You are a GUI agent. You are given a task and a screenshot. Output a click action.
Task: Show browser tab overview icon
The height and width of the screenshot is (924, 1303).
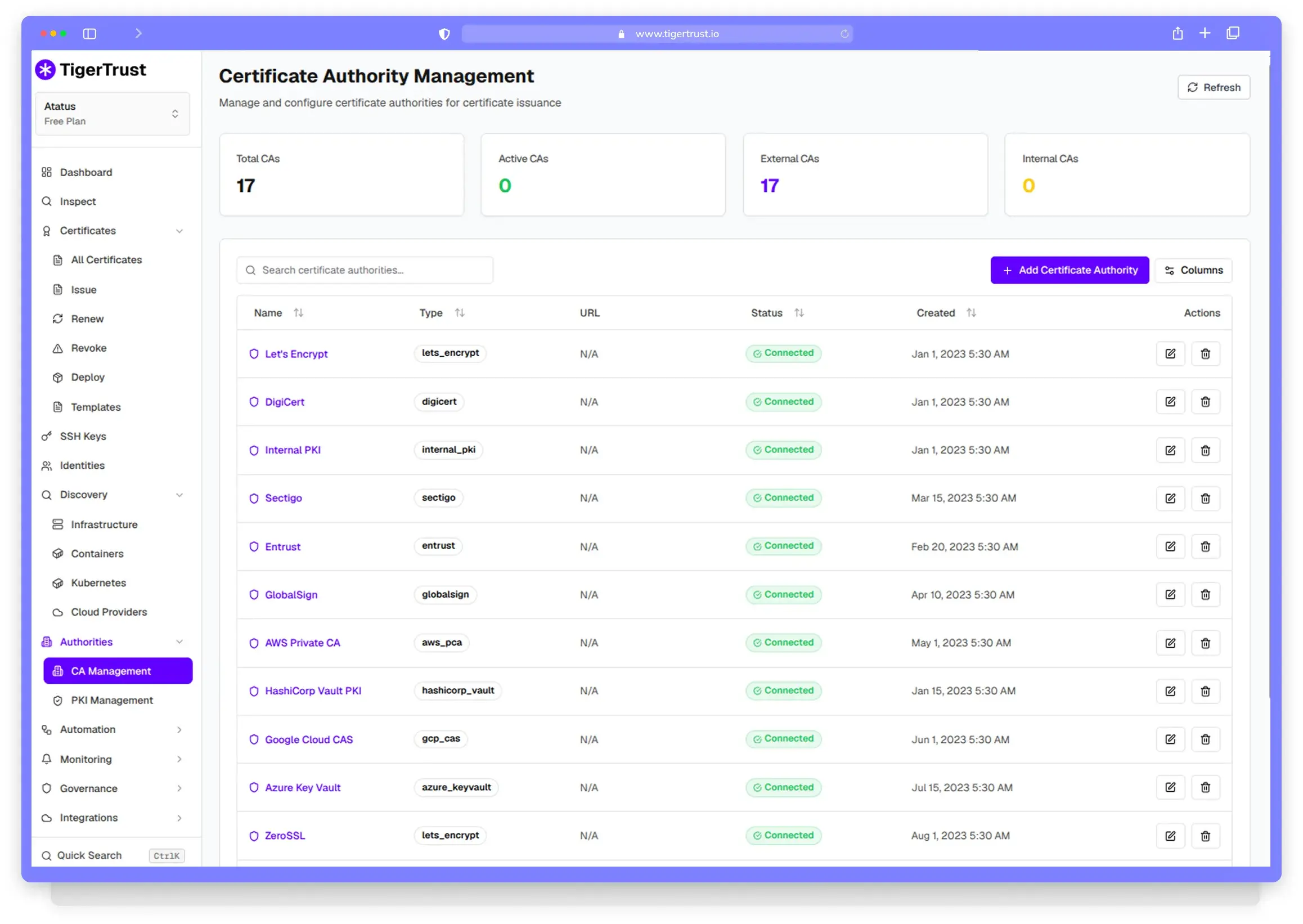pyautogui.click(x=1233, y=33)
